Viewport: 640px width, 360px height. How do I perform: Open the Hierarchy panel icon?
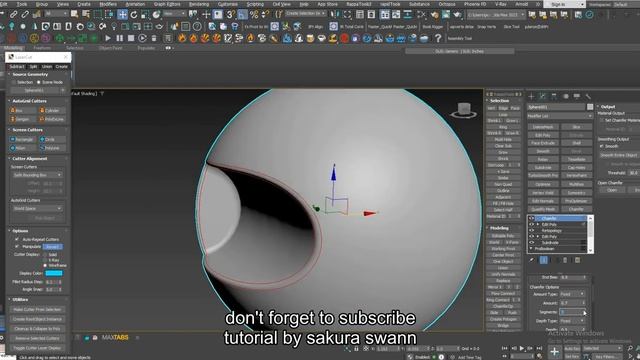tap(554, 96)
